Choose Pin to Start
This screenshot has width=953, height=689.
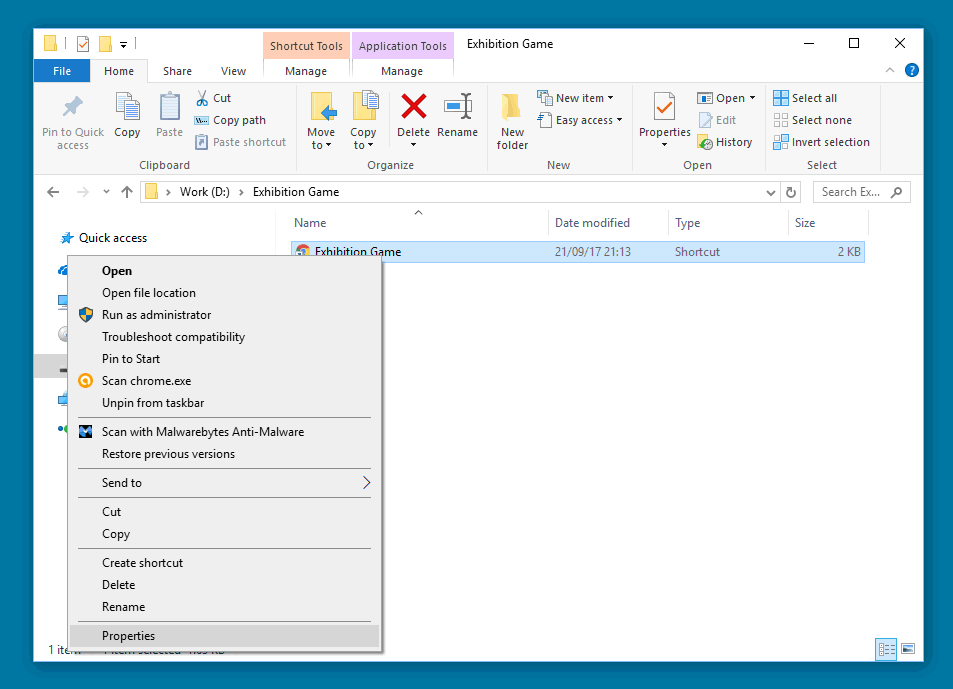pos(225,358)
